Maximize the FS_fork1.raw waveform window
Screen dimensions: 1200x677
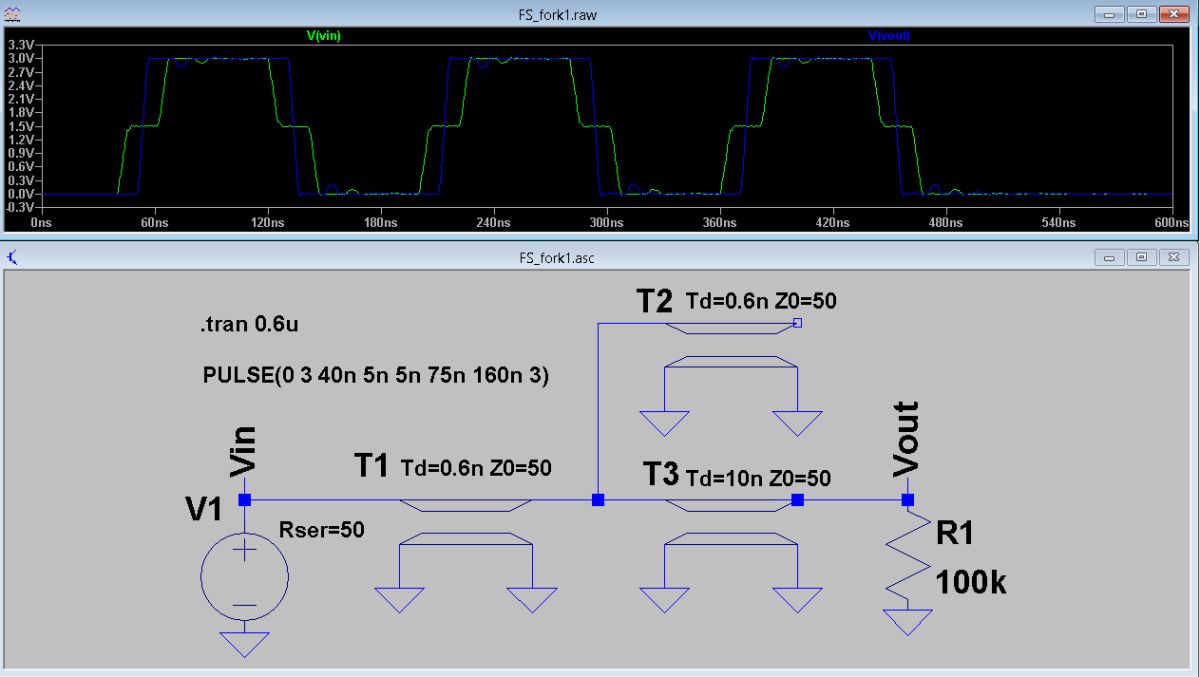tap(1140, 14)
